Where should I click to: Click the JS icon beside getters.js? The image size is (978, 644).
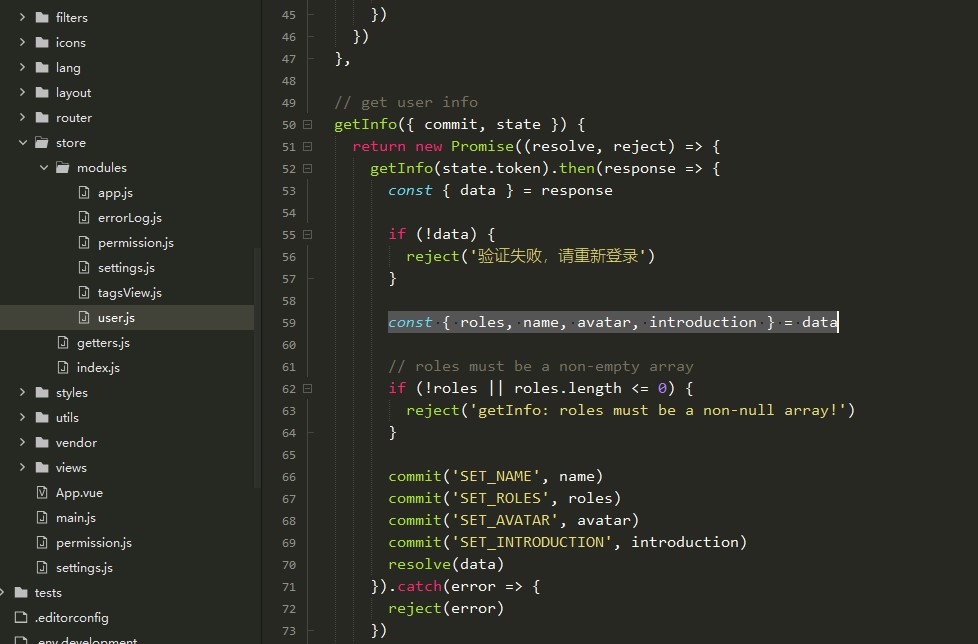point(63,342)
